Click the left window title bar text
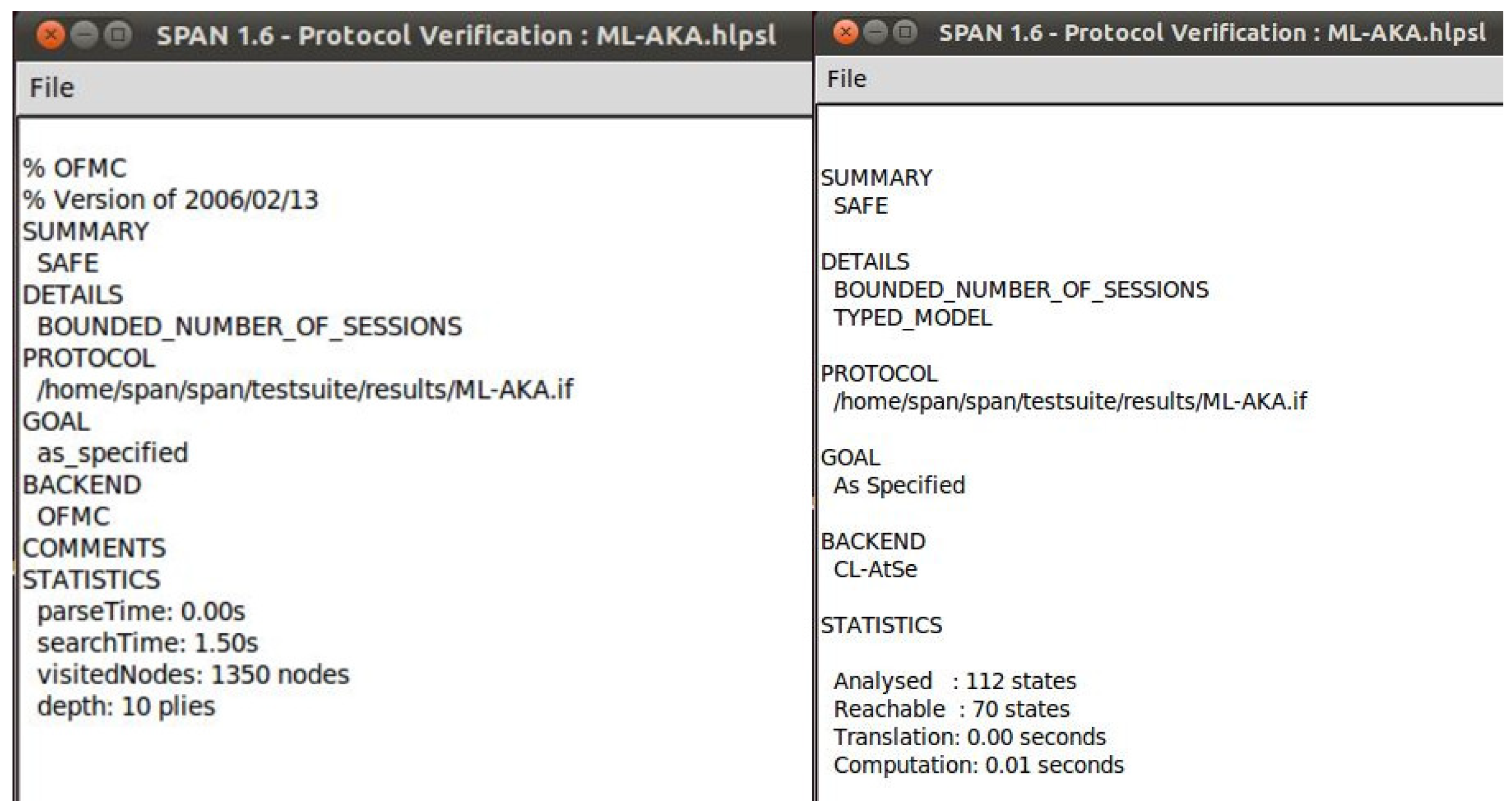This screenshot has height=812, width=1512. tap(466, 36)
